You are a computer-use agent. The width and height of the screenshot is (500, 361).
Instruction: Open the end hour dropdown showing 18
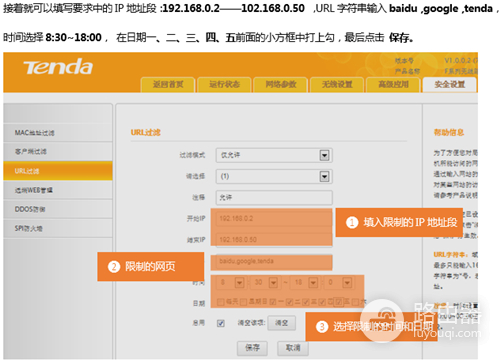pyautogui.click(x=305, y=282)
